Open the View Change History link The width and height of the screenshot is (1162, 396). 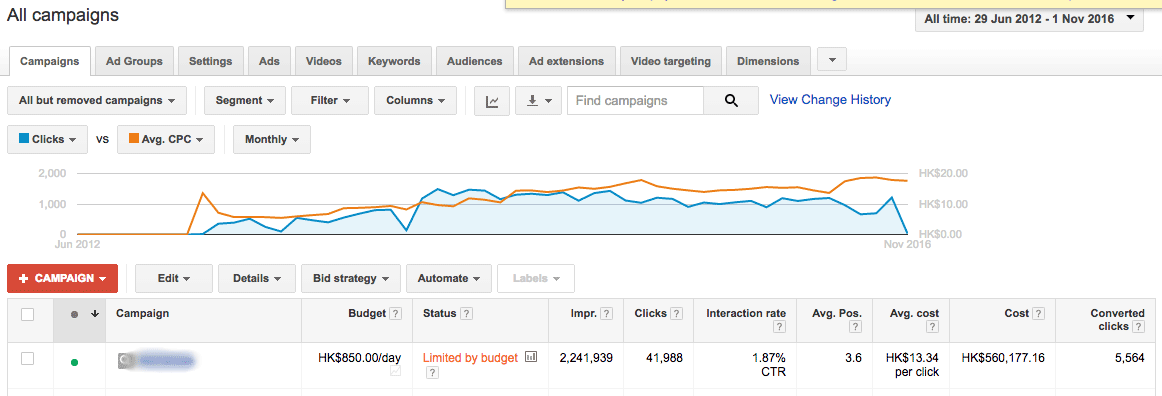830,99
